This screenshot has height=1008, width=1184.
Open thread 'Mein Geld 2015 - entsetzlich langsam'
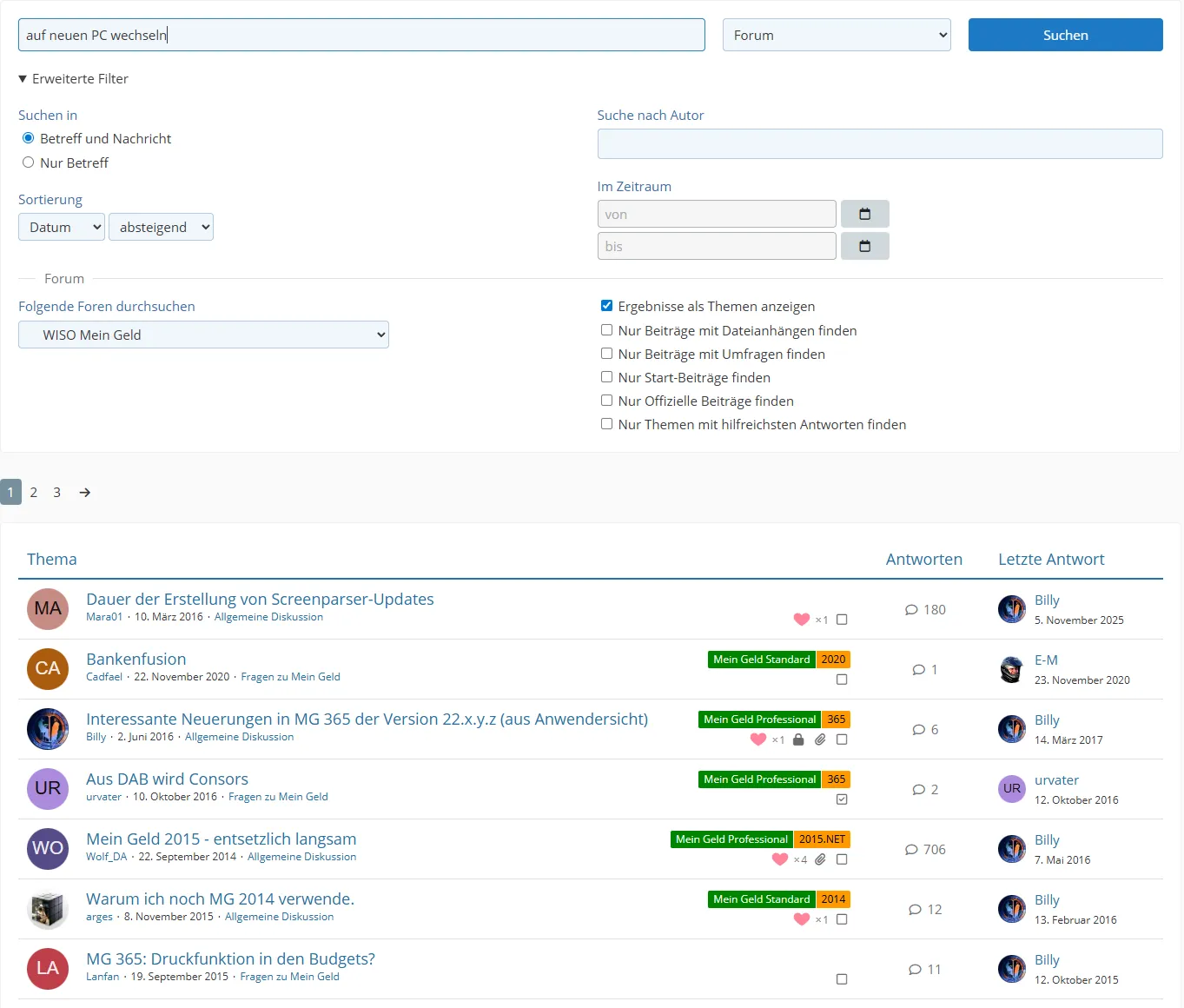[x=221, y=839]
